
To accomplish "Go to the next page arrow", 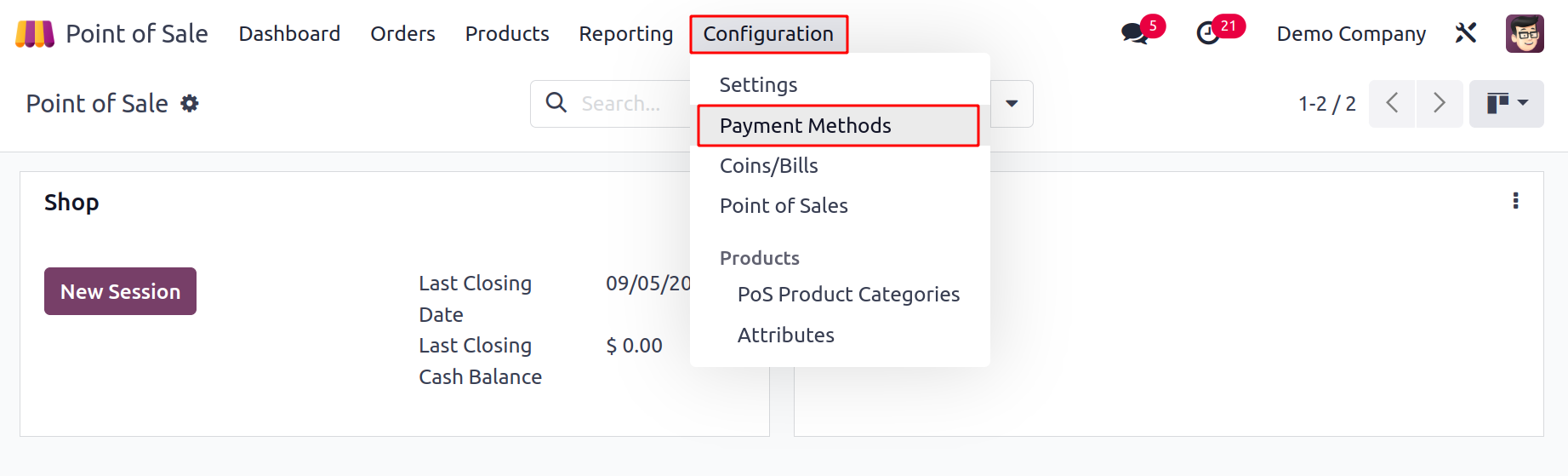I will 1440,104.
